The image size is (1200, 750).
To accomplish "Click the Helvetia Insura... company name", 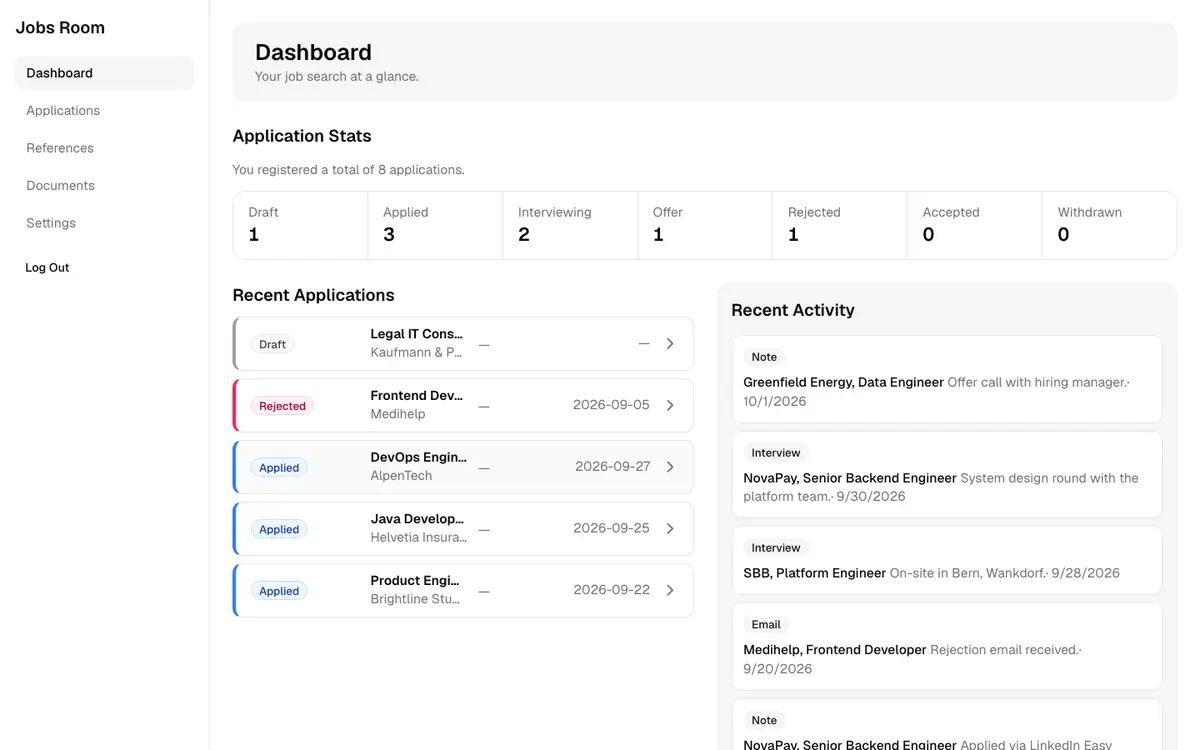I will point(418,538).
